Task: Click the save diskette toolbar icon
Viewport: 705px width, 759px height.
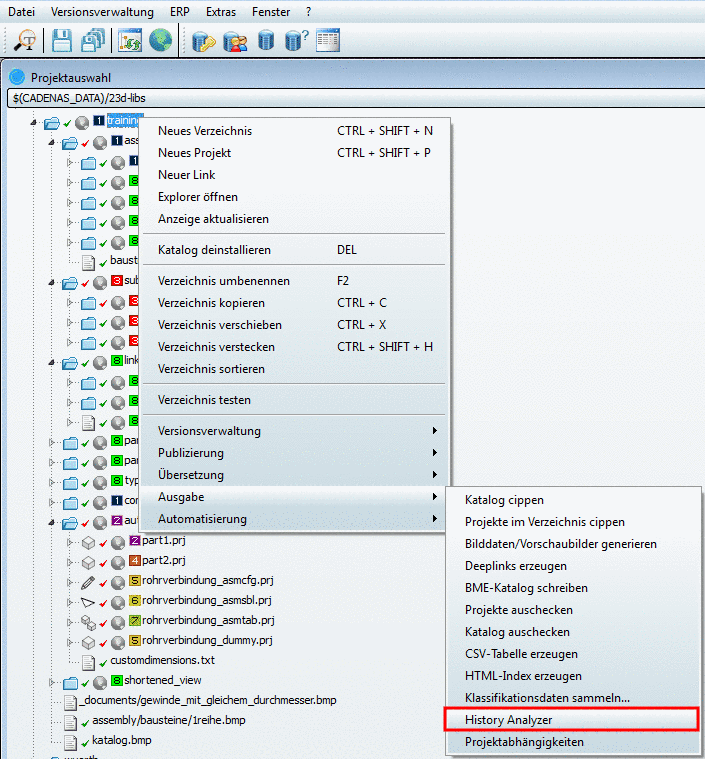Action: click(61, 40)
